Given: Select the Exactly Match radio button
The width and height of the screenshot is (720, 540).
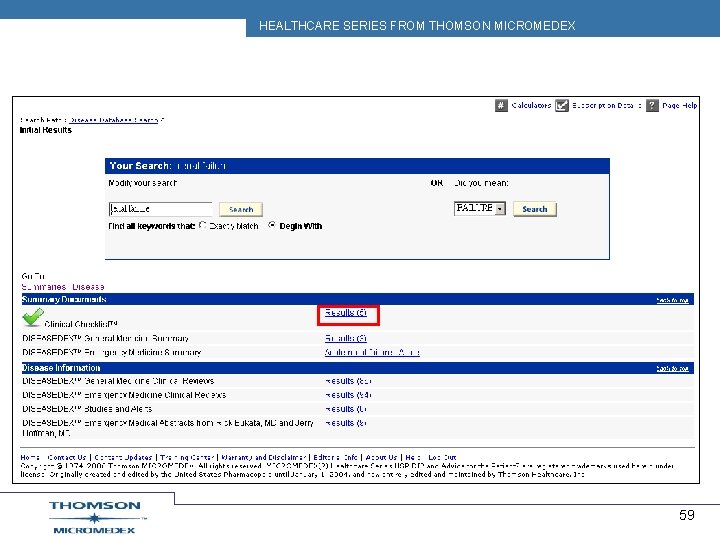Looking at the screenshot, I should 202,225.
